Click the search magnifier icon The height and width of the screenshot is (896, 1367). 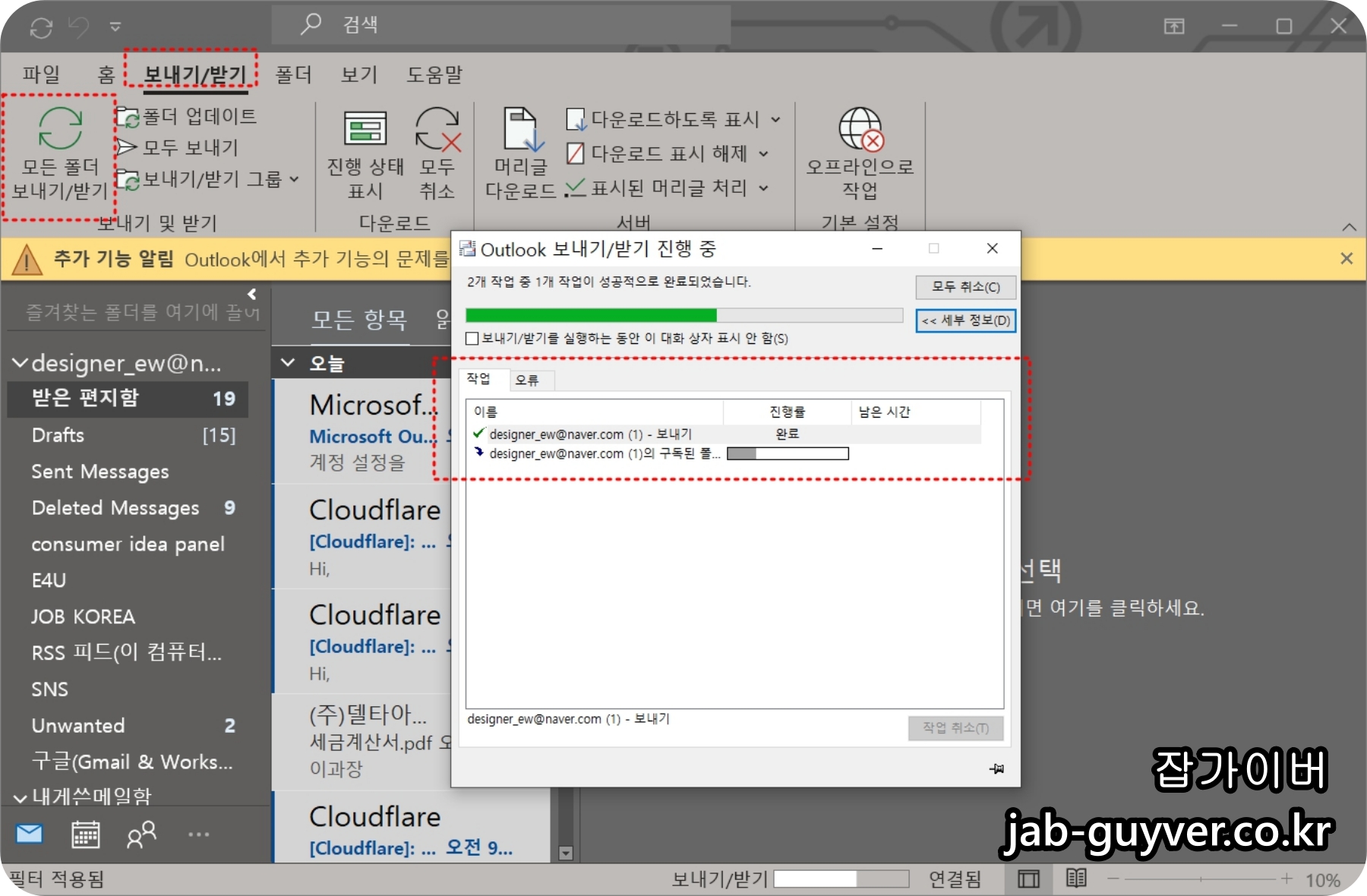click(x=311, y=24)
